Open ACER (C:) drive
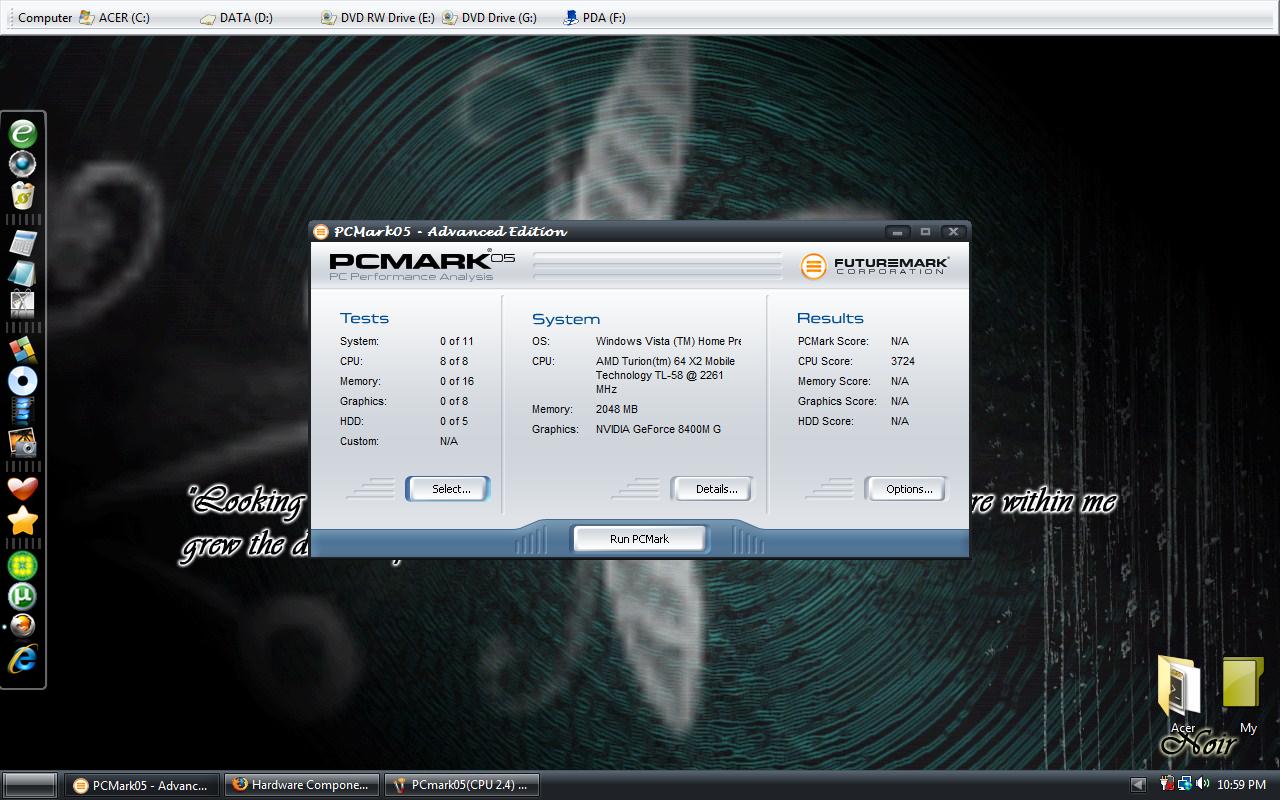The height and width of the screenshot is (800, 1280). point(114,17)
